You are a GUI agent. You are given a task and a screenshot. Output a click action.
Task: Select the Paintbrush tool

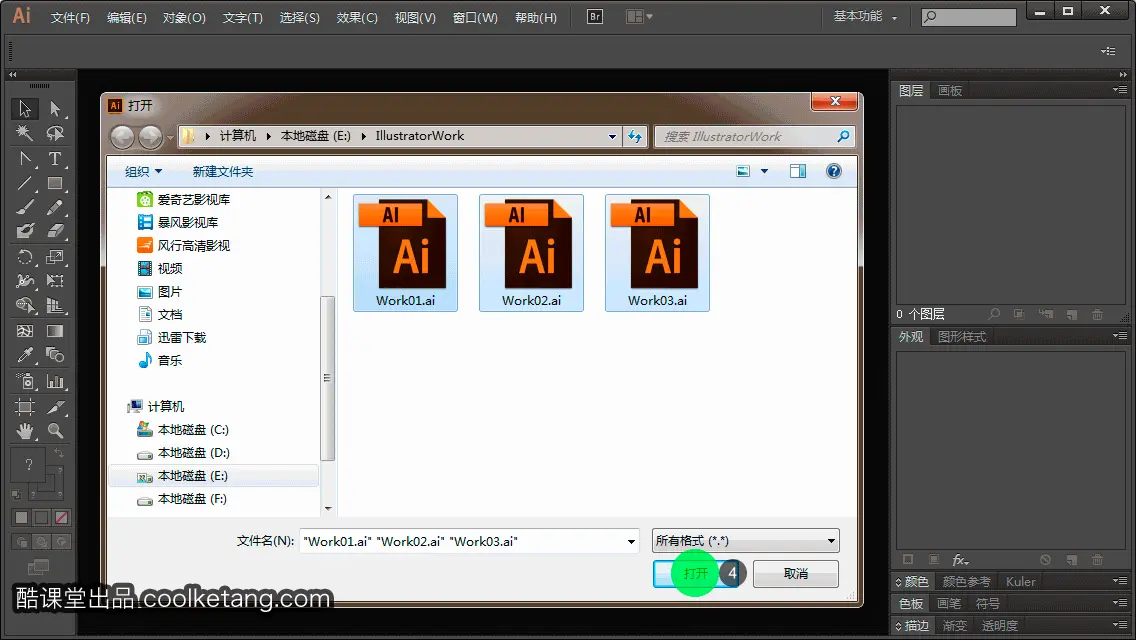coord(25,207)
